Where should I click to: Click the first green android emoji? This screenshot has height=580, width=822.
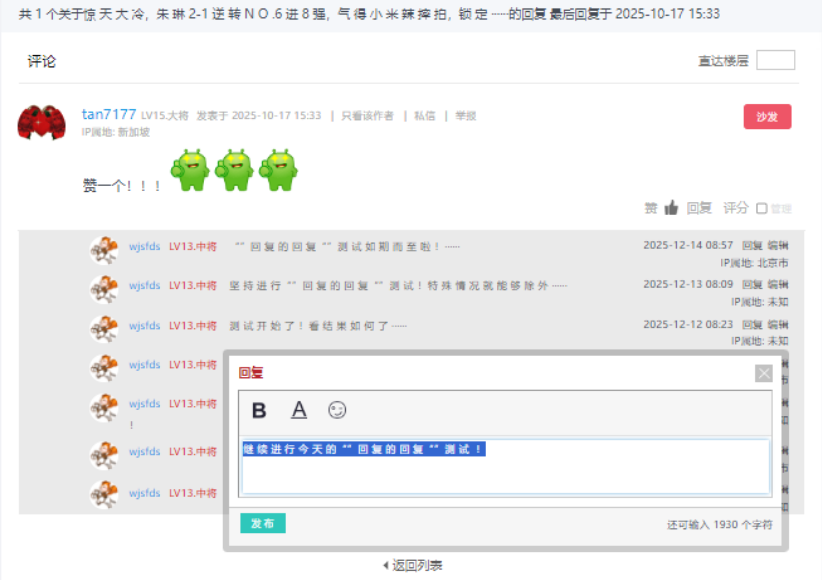(x=190, y=170)
